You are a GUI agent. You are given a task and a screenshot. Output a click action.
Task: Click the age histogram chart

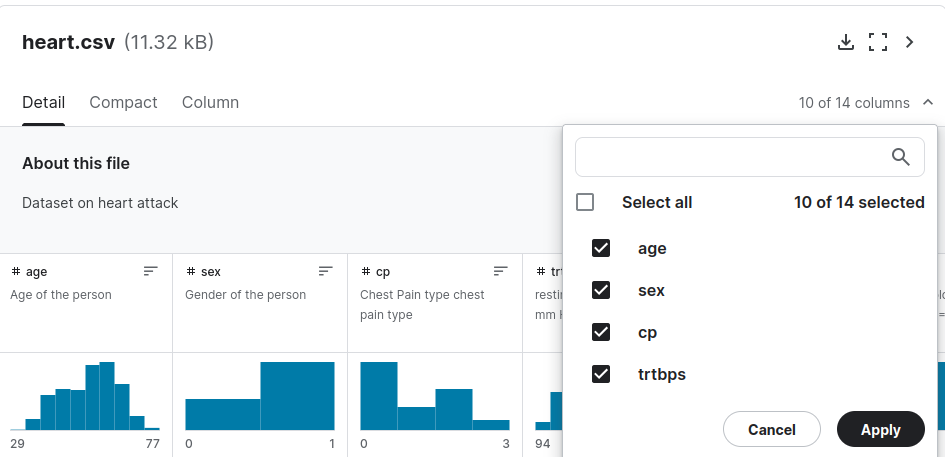tap(85, 396)
